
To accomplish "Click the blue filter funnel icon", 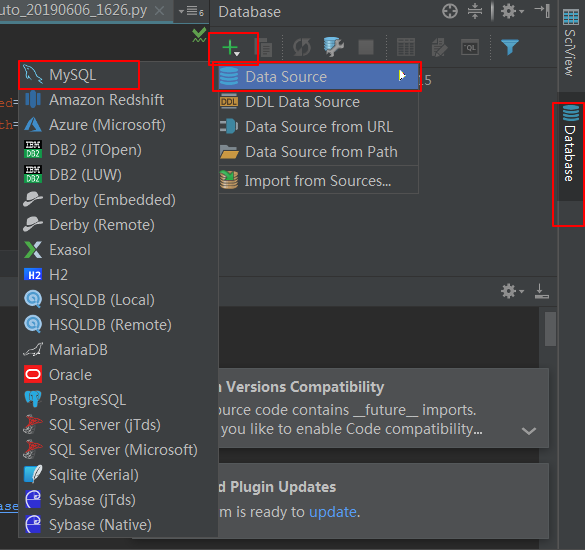I will tap(510, 47).
